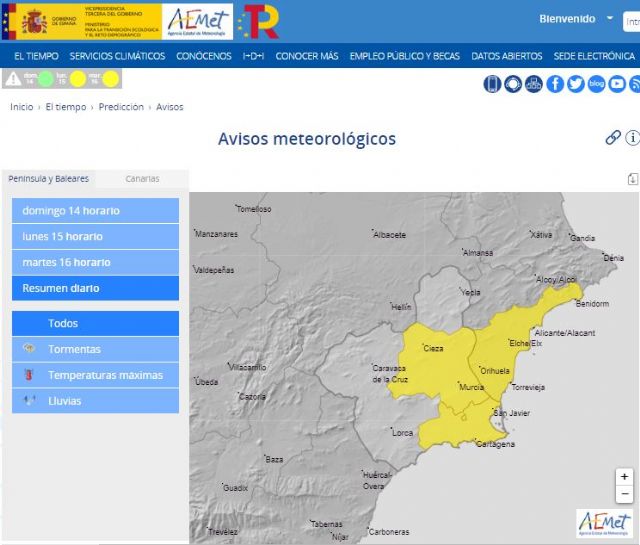The width and height of the screenshot is (640, 545).
Task: Click the download icon above the map
Action: pos(633,179)
